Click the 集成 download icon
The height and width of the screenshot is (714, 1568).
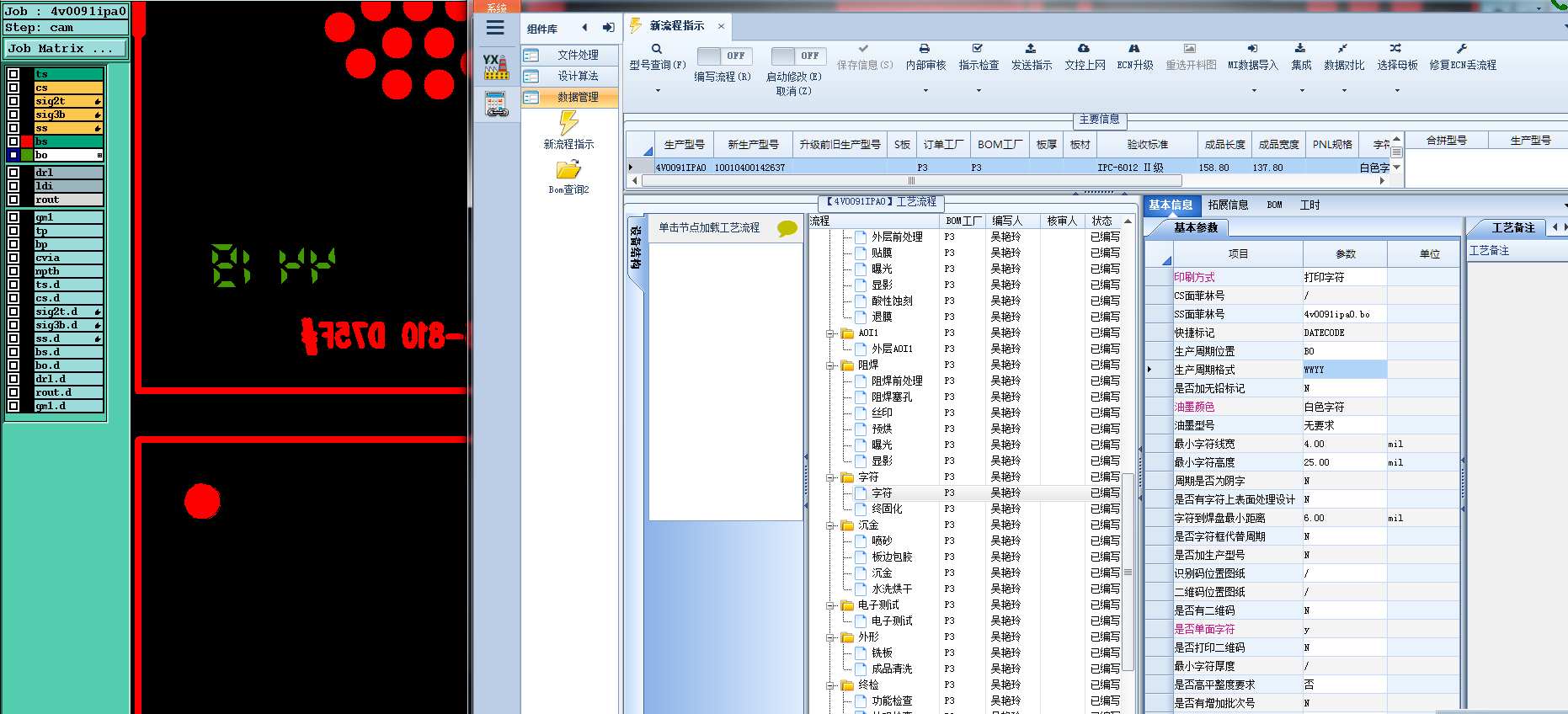(x=1300, y=49)
